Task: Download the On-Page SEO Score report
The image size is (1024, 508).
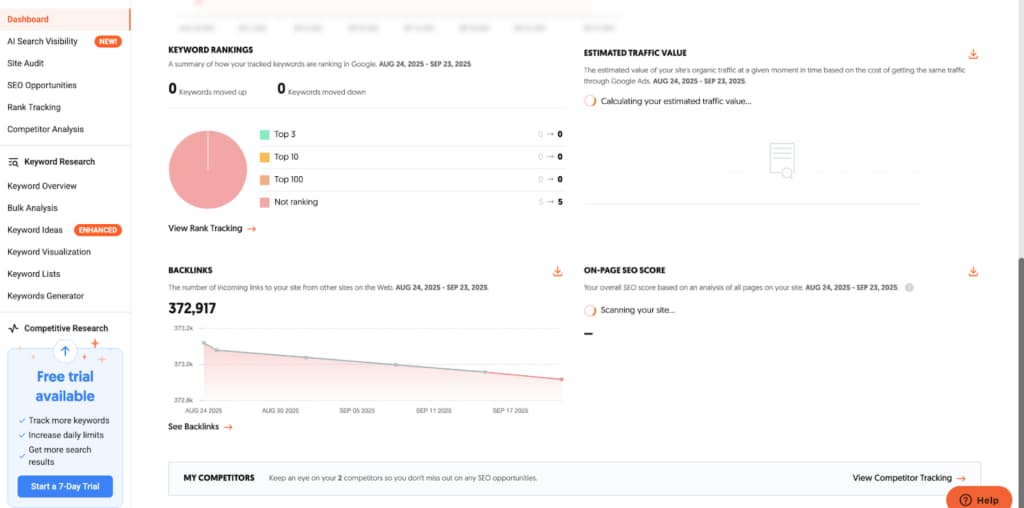Action: (x=973, y=272)
